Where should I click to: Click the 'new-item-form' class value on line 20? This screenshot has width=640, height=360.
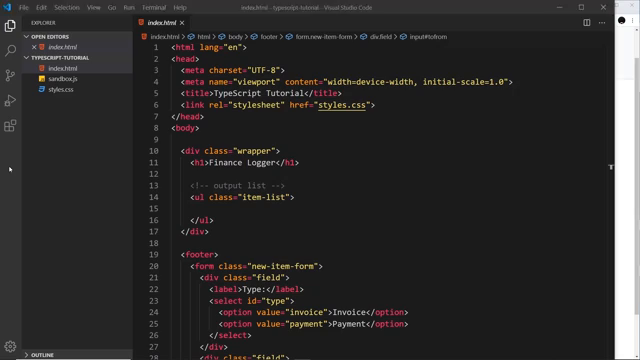[282, 267]
